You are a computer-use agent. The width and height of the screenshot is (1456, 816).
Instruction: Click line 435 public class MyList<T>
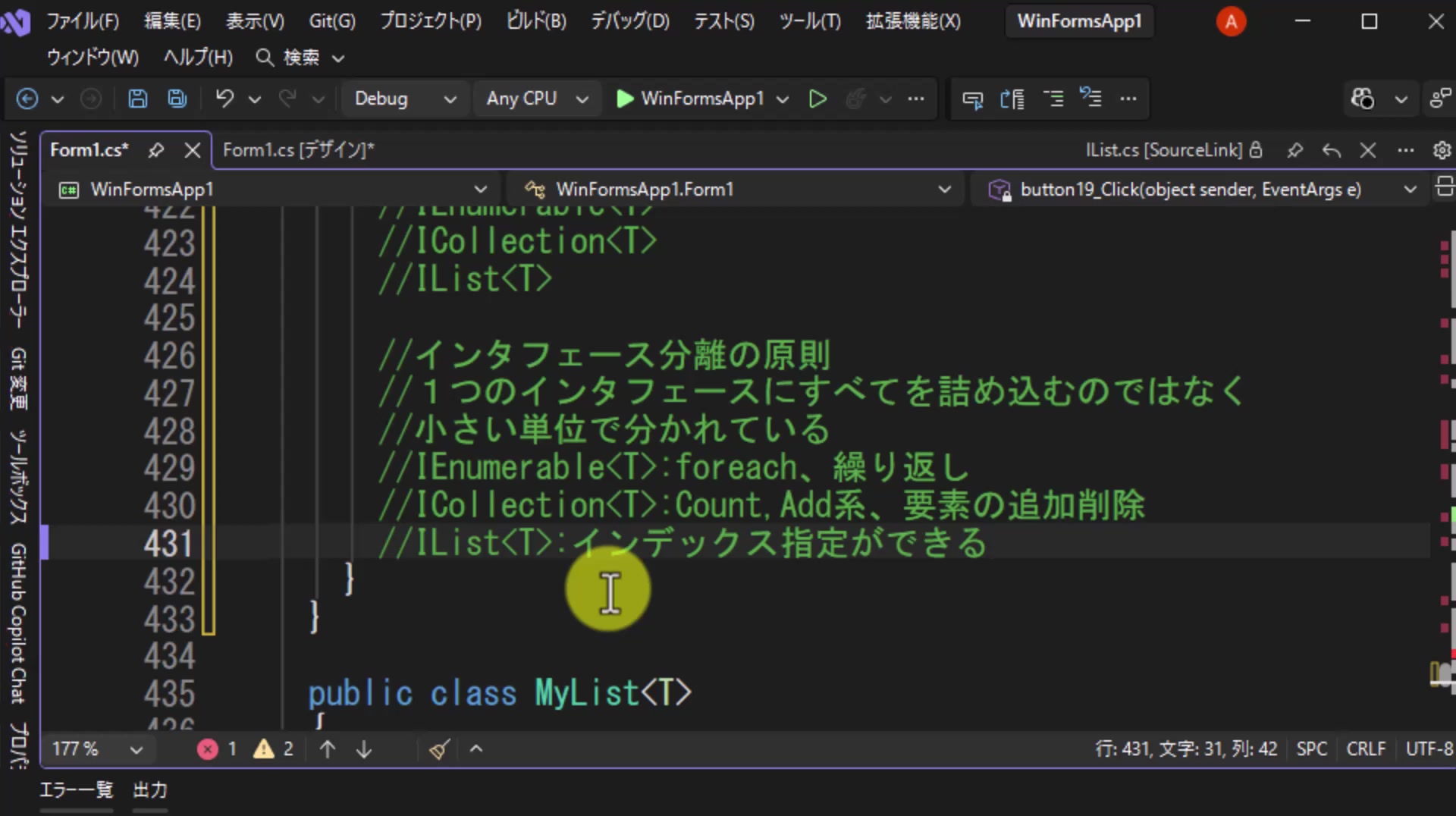point(500,693)
